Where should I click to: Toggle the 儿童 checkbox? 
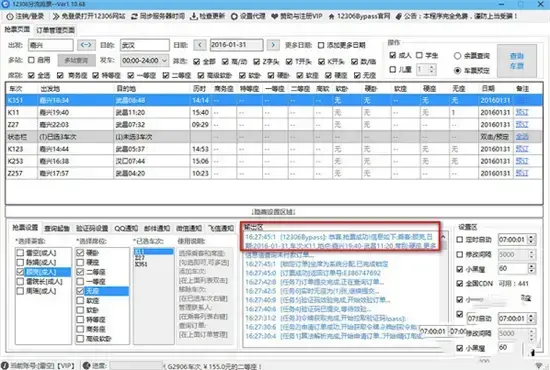point(393,69)
